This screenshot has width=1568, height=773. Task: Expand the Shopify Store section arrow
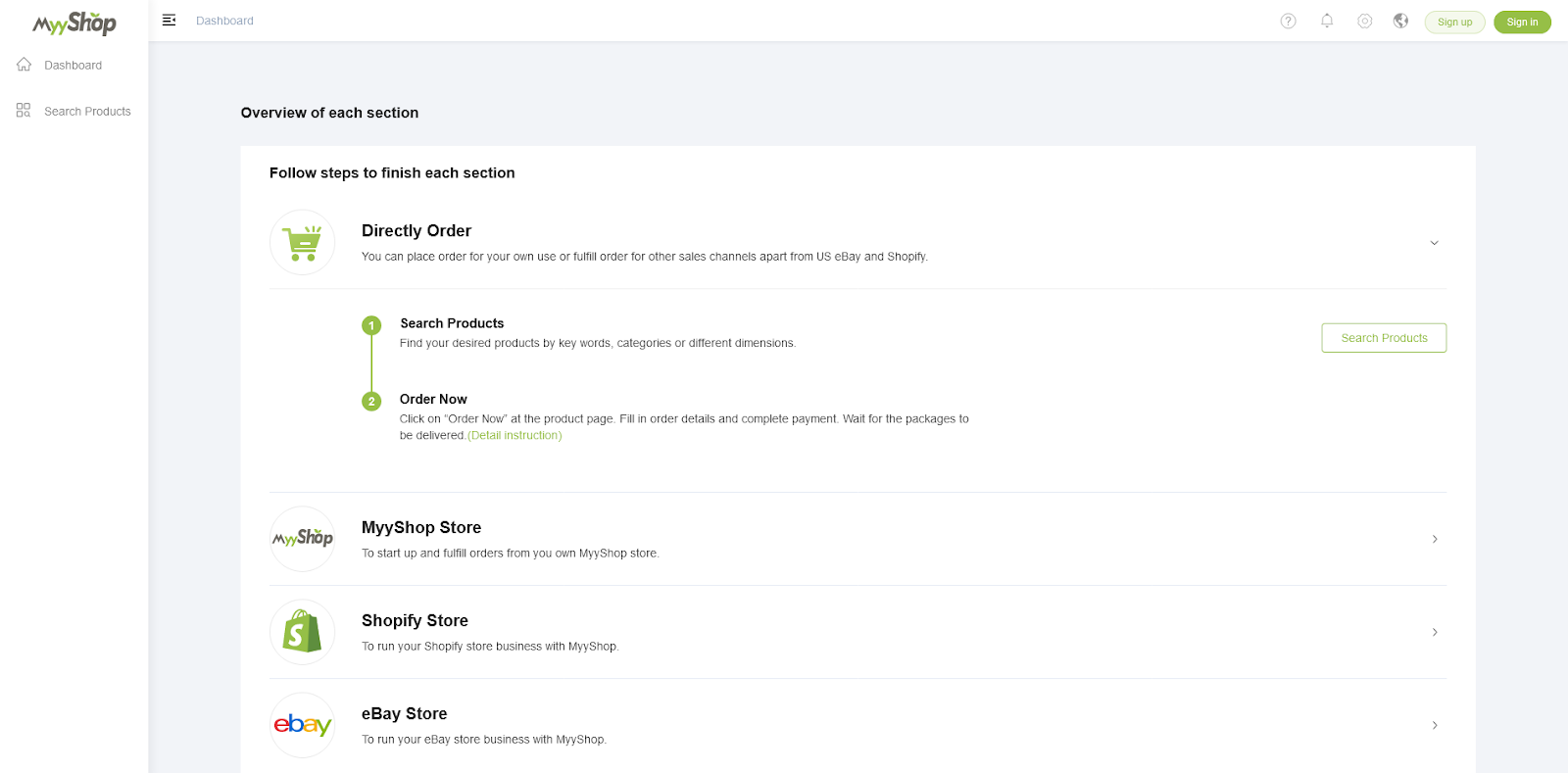1434,632
